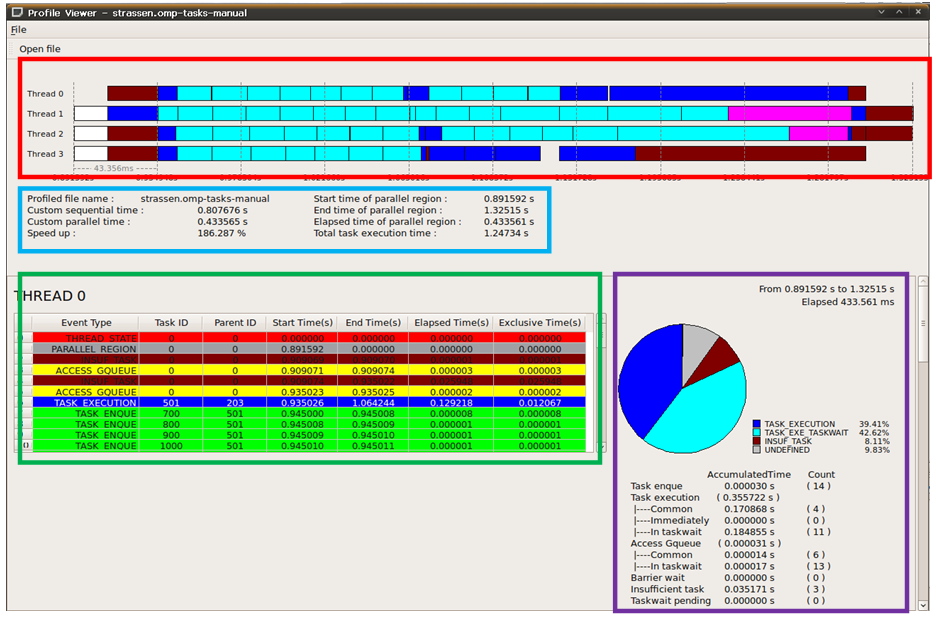Click the magenta segment on Thread 1

click(789, 114)
